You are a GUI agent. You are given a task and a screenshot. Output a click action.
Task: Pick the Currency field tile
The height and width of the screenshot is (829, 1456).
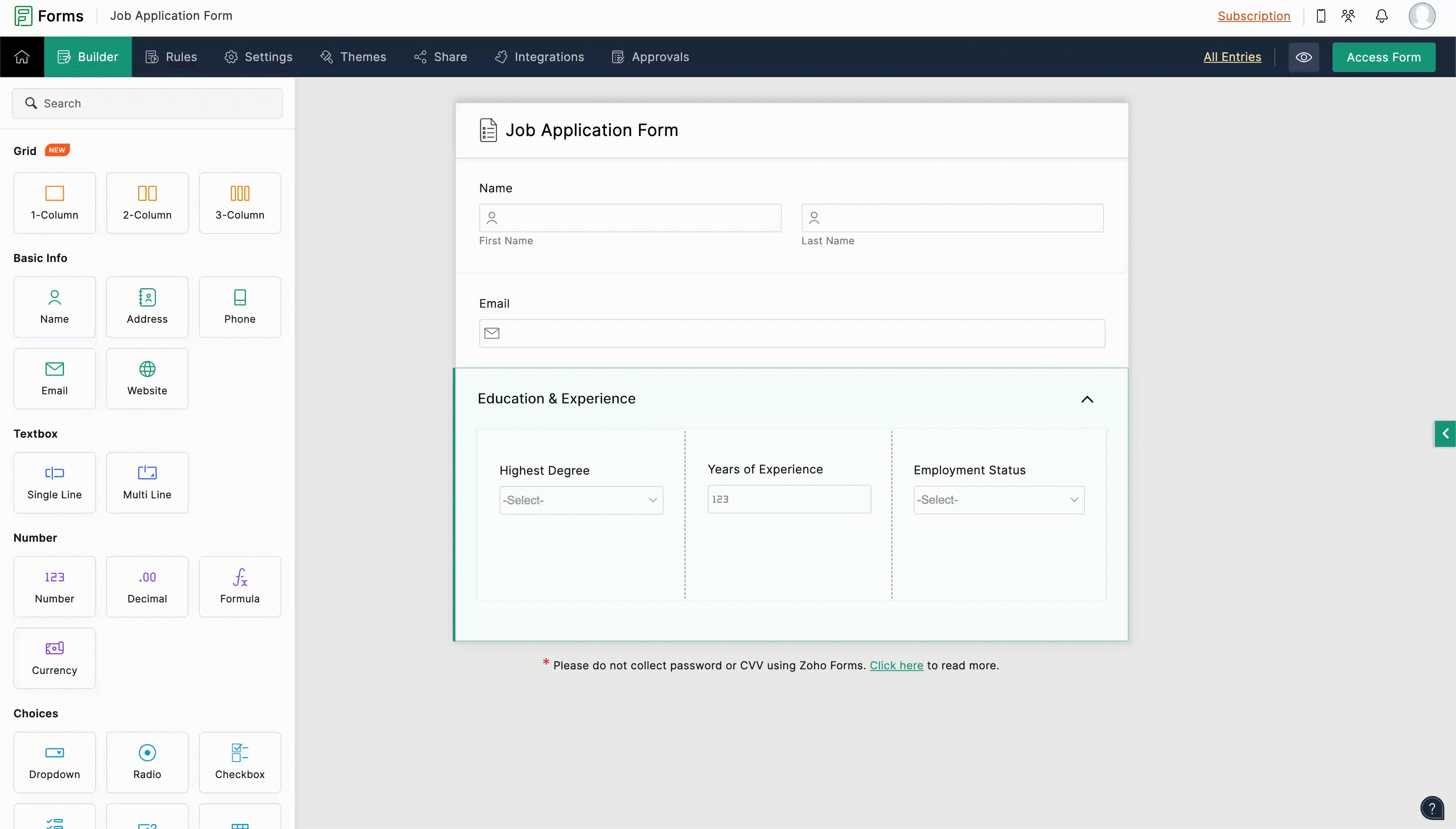55,658
